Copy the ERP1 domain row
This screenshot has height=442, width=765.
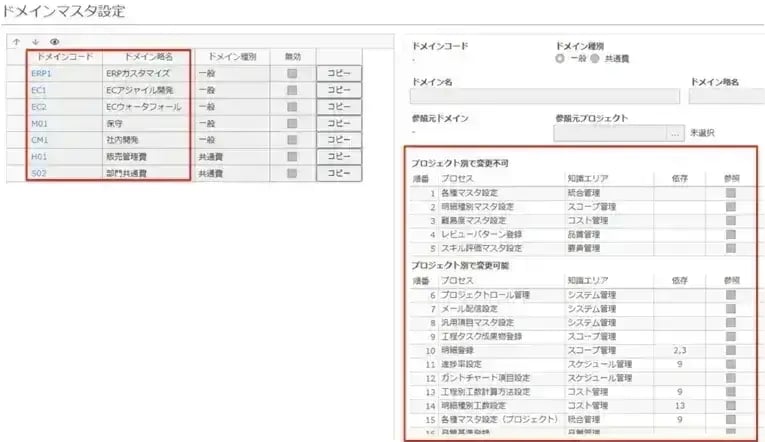[x=339, y=73]
